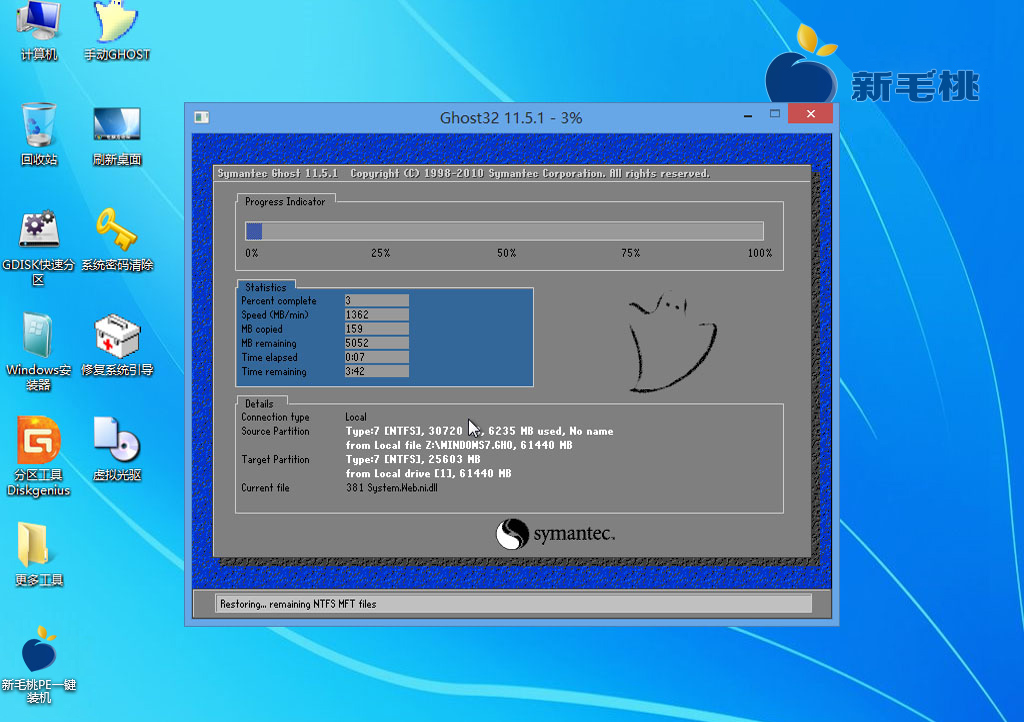The width and height of the screenshot is (1024, 722).
Task: Click the Ghost32 window system menu icon
Action: (201, 118)
